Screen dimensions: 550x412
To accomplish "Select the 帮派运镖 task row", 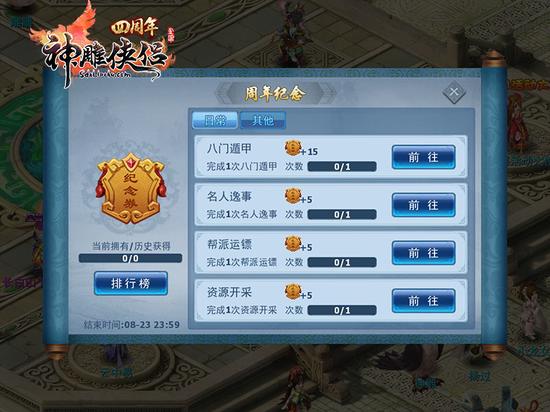I will tap(331, 252).
